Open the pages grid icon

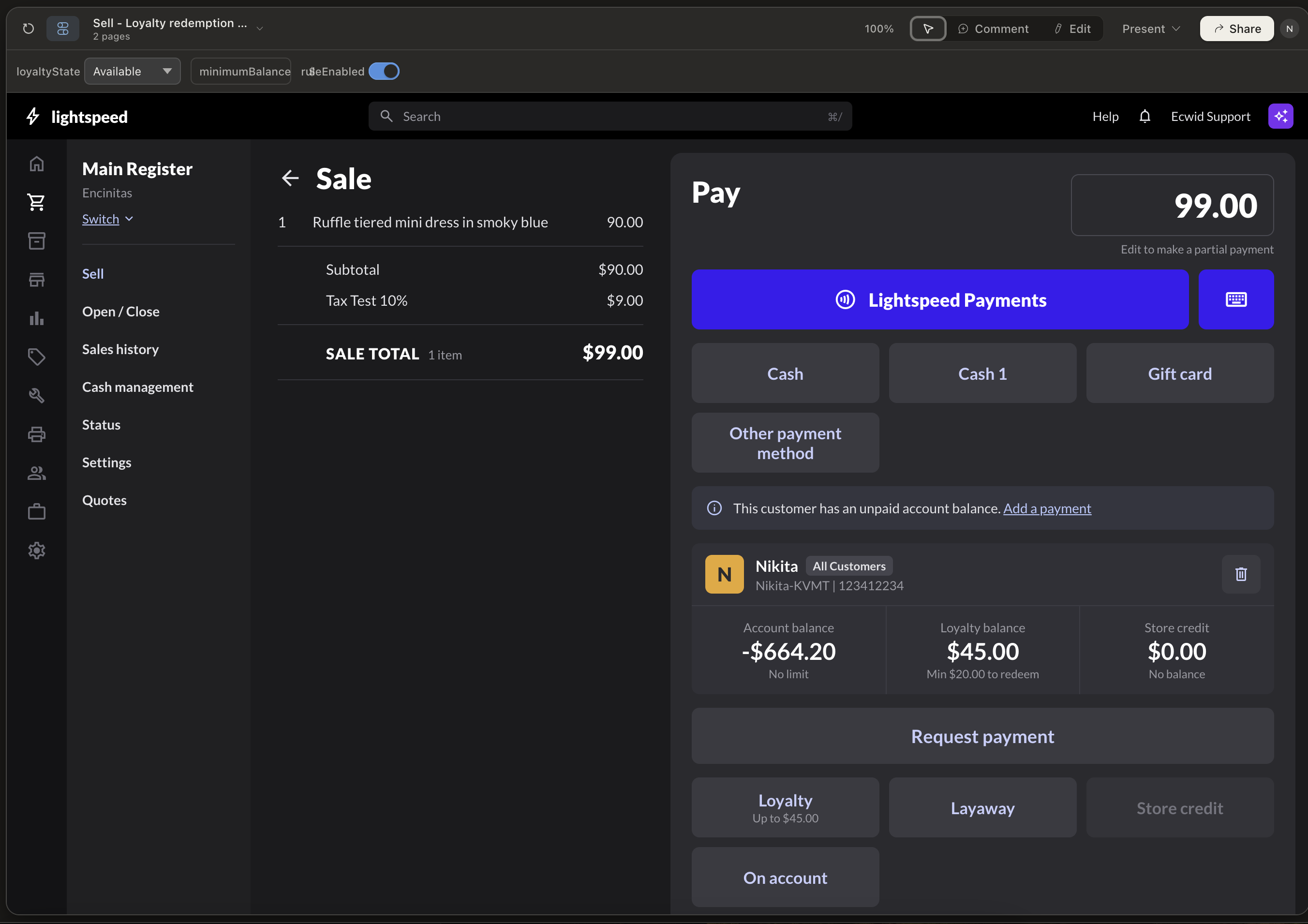tap(63, 29)
